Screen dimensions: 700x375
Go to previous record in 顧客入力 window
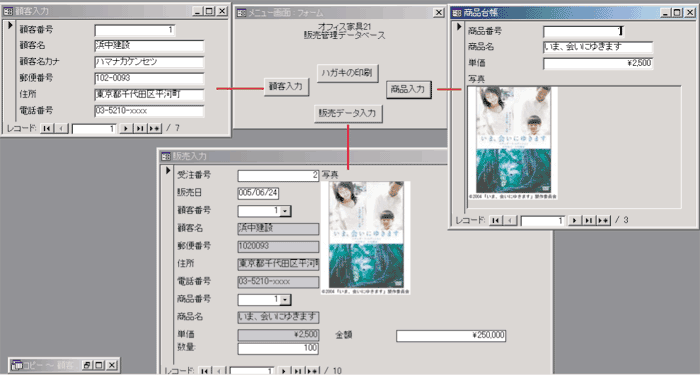coord(61,129)
